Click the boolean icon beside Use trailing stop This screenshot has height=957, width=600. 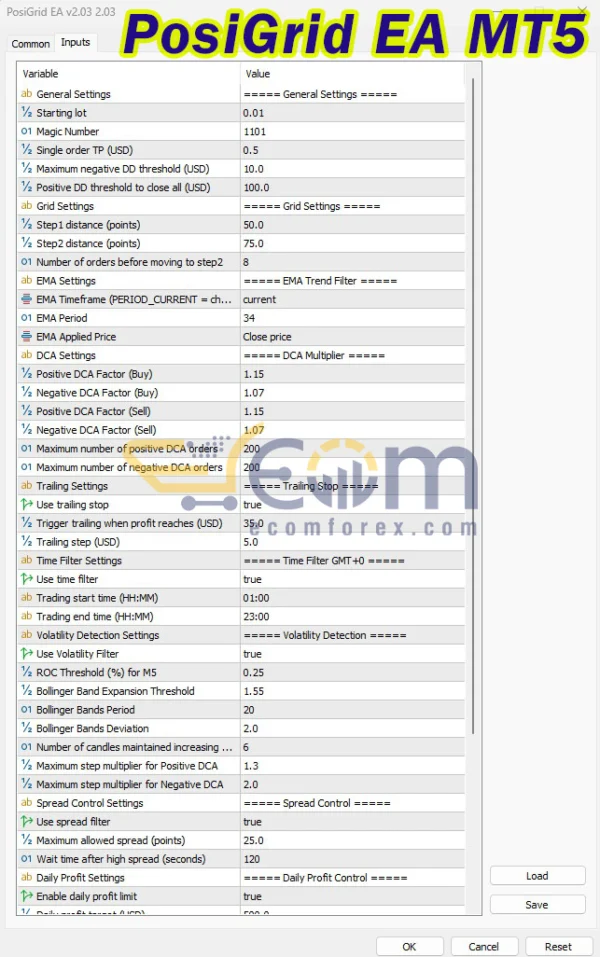point(27,505)
